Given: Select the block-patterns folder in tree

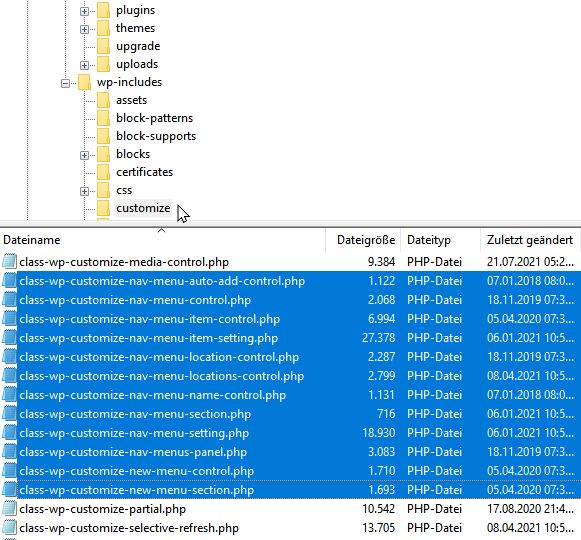Looking at the screenshot, I should click(x=155, y=118).
